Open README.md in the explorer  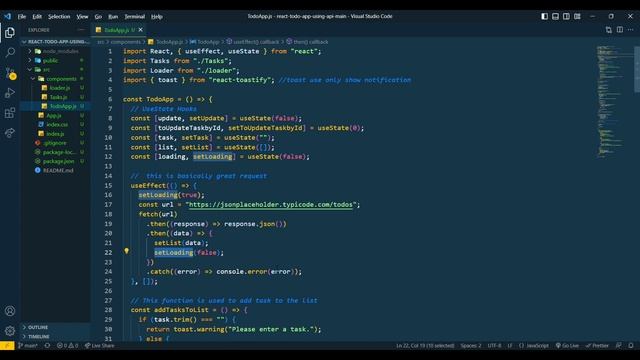56,170
